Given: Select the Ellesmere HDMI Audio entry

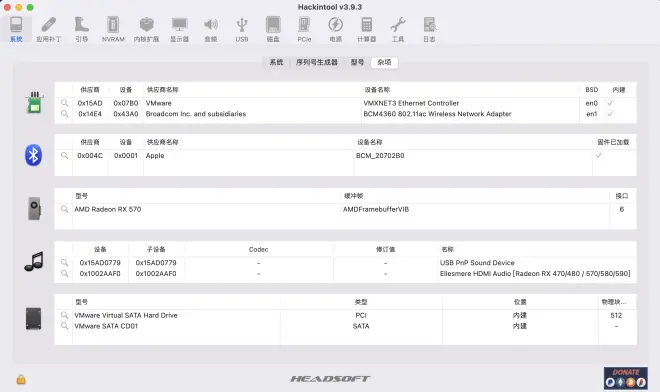Looking at the screenshot, I should click(x=535, y=274).
